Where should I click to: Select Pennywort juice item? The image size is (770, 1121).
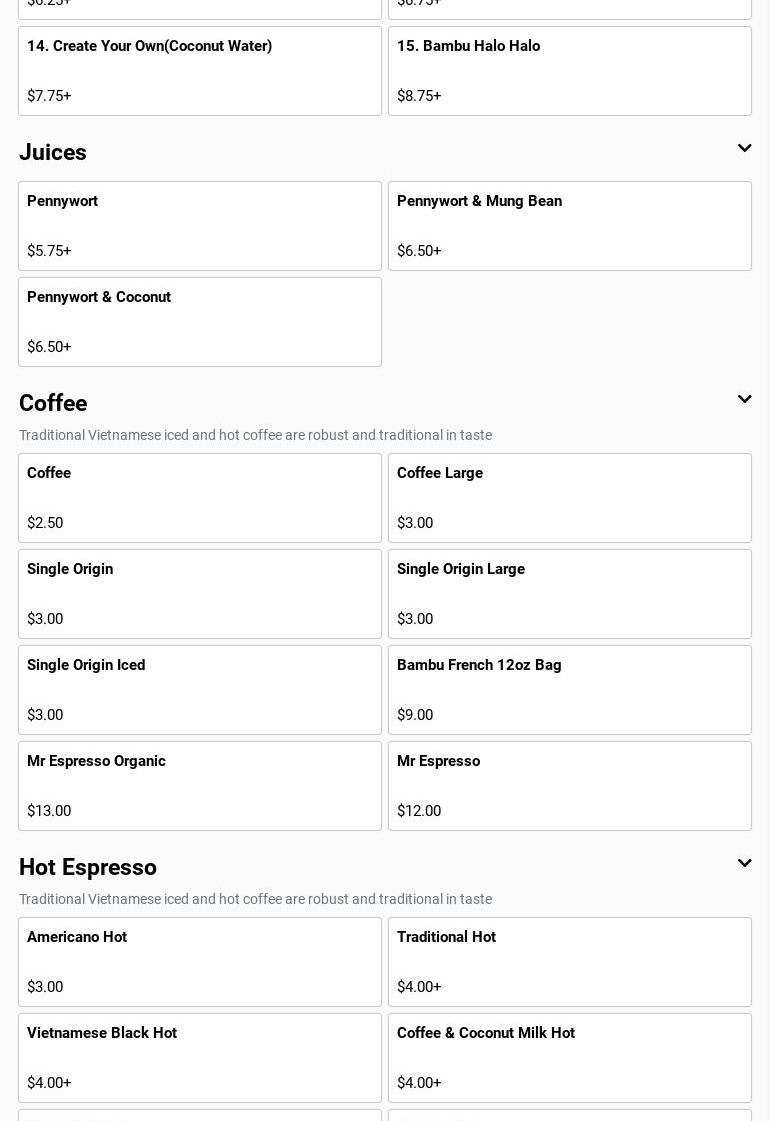[200, 226]
